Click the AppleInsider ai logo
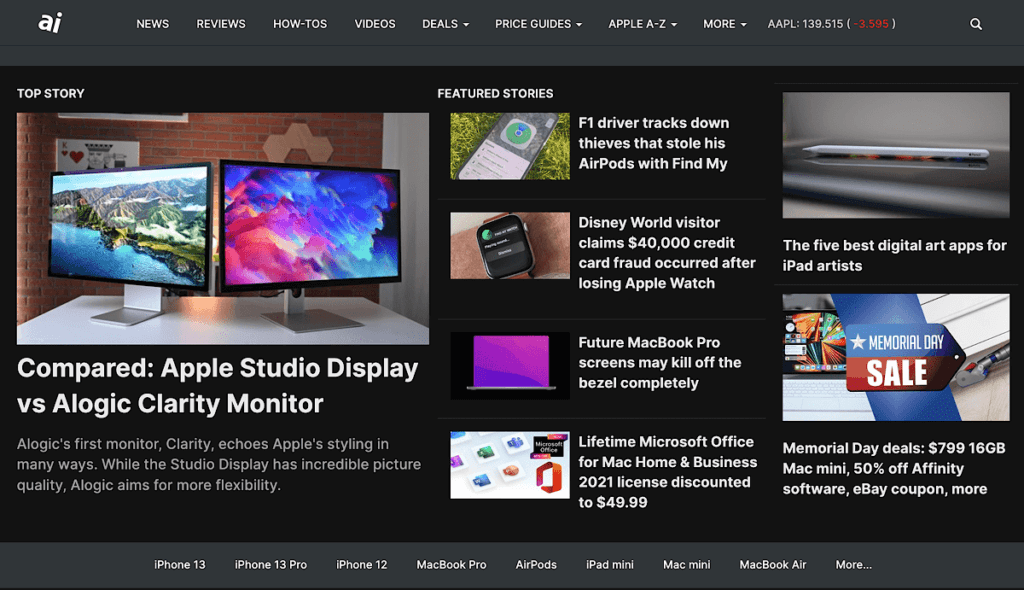The image size is (1024, 590). [50, 22]
